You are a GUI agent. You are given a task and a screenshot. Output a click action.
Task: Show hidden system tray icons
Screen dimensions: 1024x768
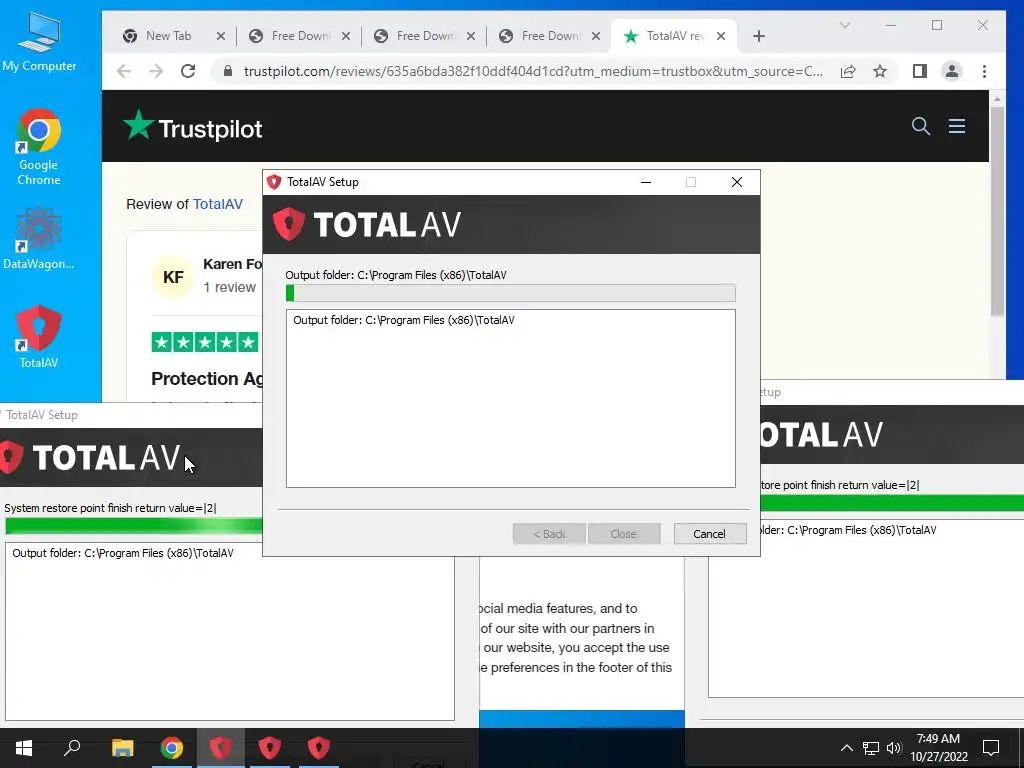click(846, 748)
